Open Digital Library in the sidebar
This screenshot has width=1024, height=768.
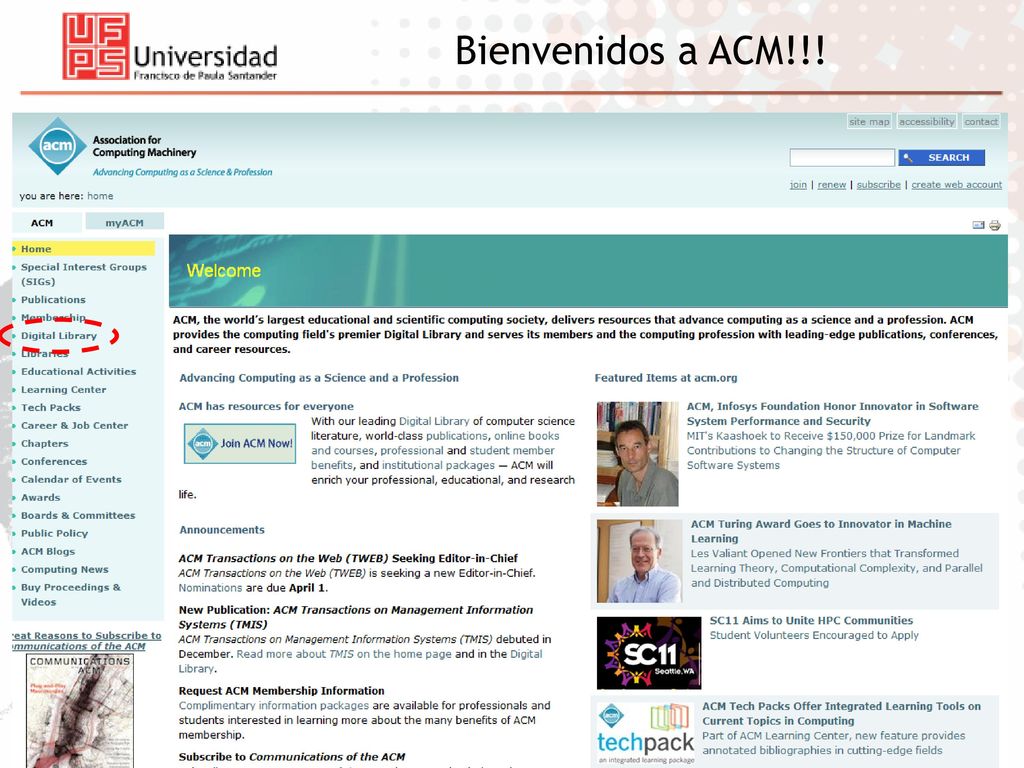(59, 336)
